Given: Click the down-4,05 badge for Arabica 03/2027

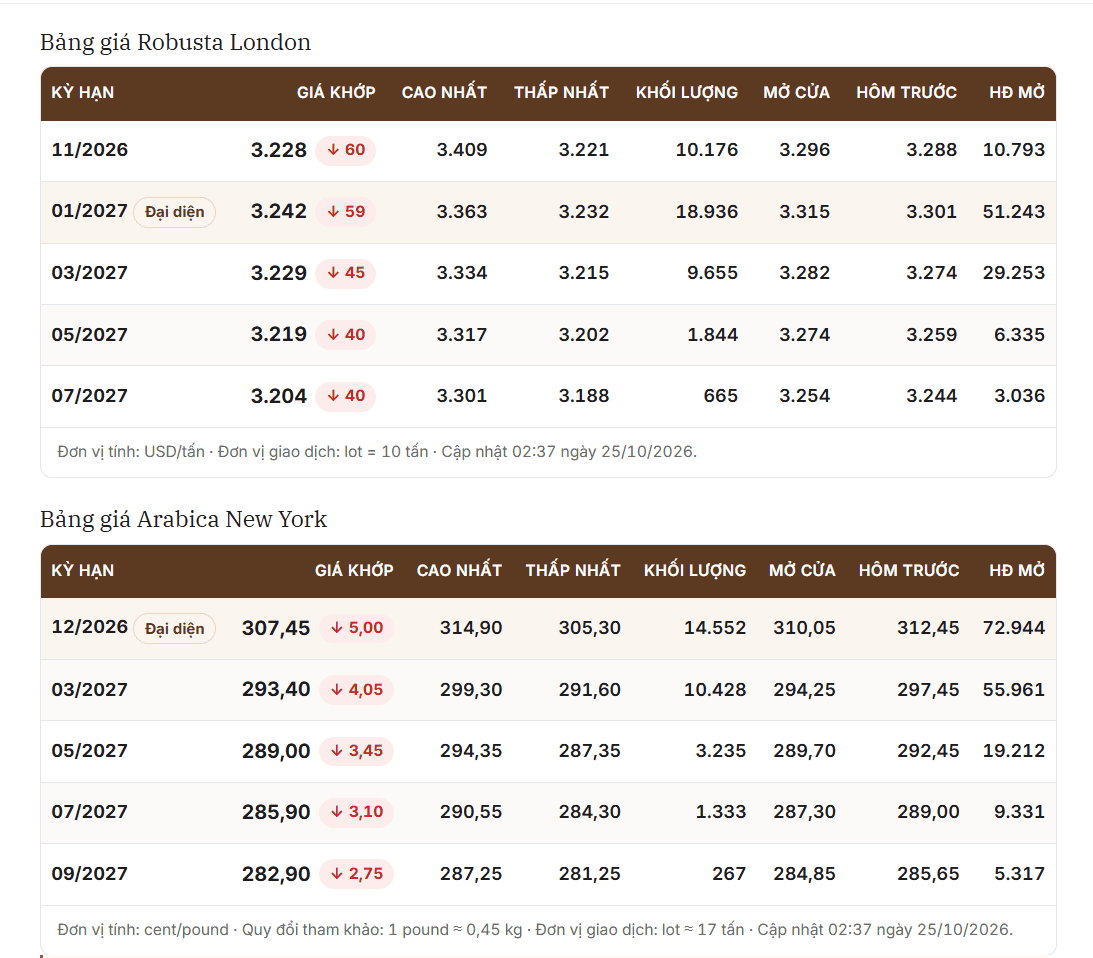Looking at the screenshot, I should click(356, 690).
